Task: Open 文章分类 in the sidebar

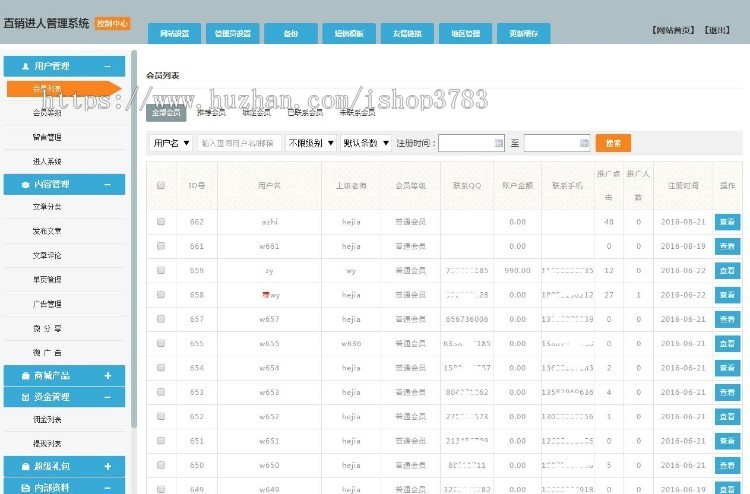Action: (47, 207)
